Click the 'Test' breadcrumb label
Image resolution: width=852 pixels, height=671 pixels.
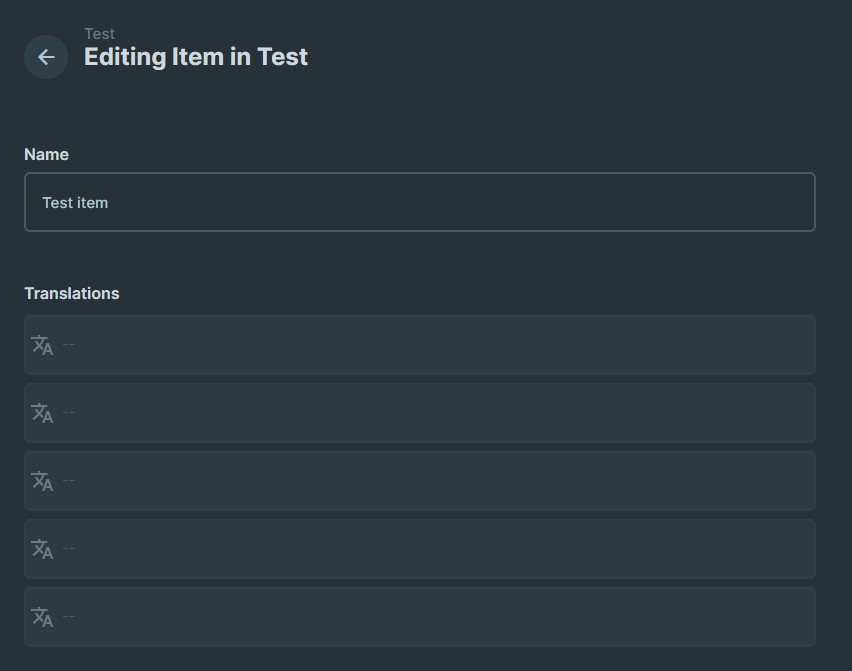100,33
